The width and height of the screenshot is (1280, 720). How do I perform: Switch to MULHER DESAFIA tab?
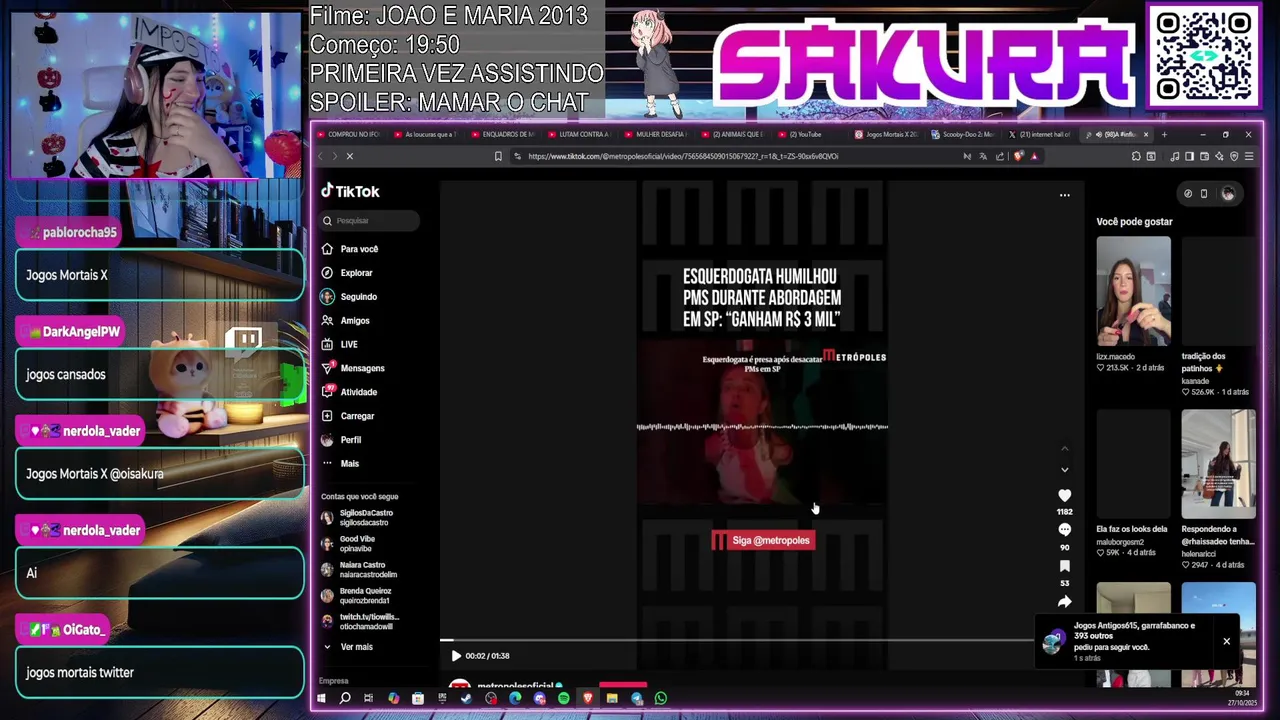pos(658,134)
